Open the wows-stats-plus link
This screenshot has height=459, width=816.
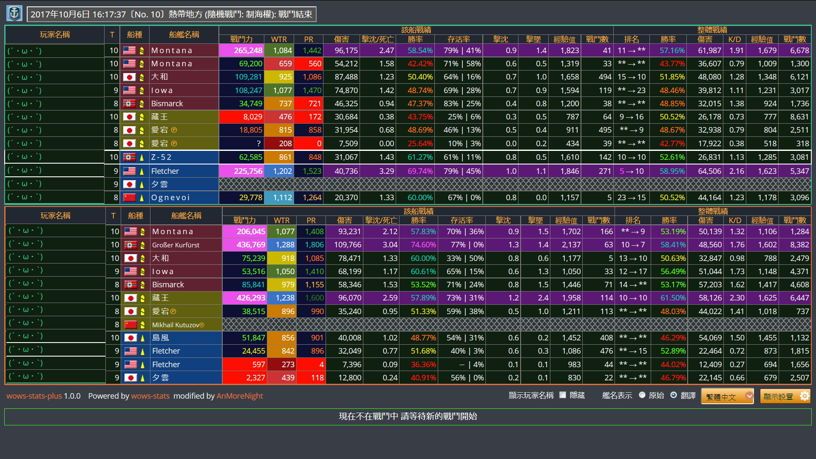(x=34, y=396)
